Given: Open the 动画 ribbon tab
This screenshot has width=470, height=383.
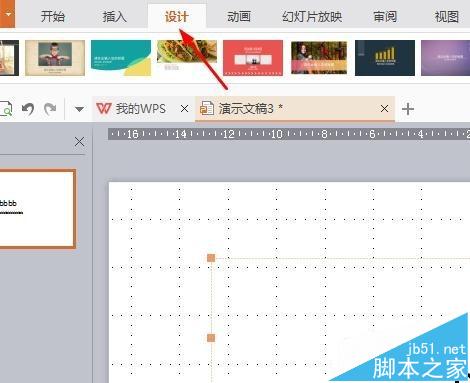Looking at the screenshot, I should coord(239,16).
